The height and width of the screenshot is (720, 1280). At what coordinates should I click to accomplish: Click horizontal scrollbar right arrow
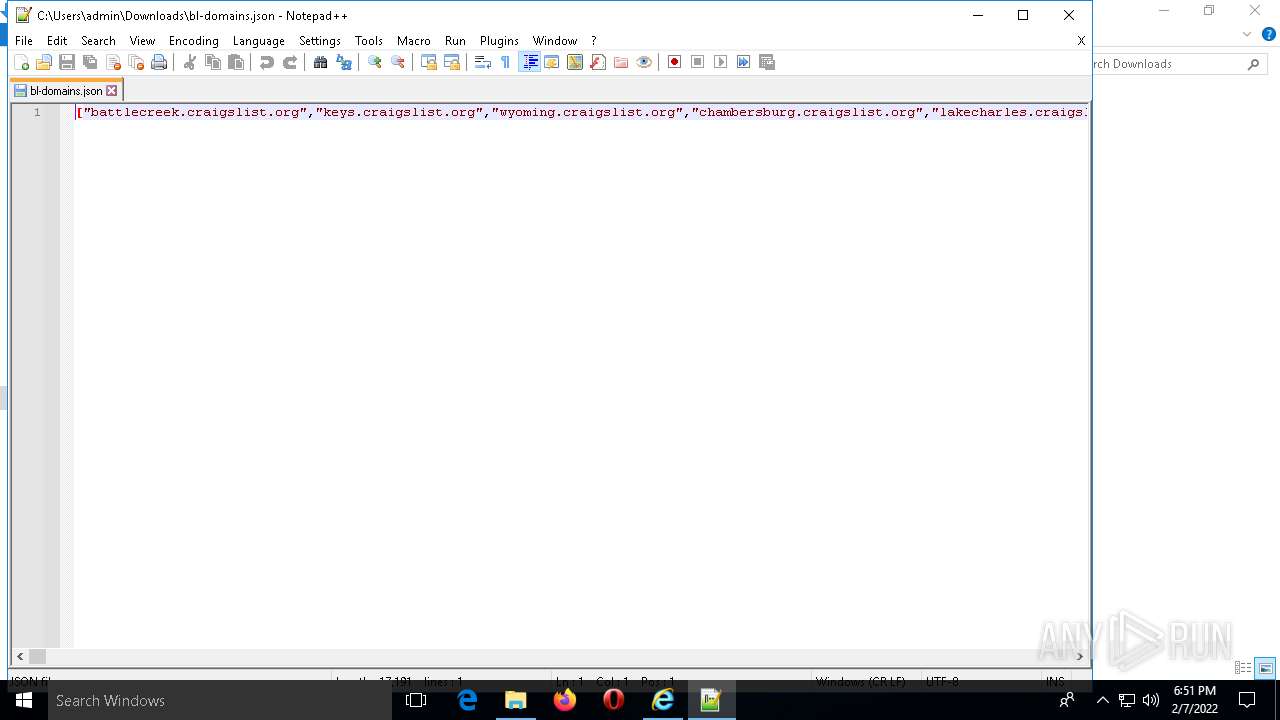tap(1079, 656)
